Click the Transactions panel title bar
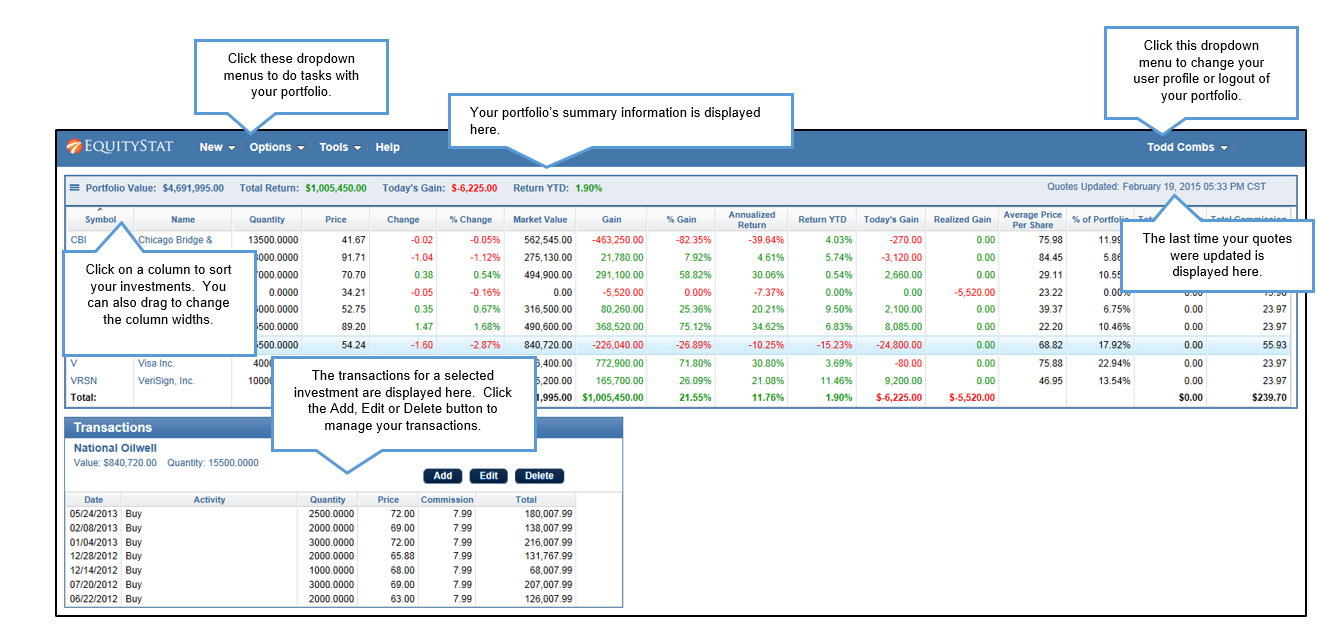 pos(344,427)
